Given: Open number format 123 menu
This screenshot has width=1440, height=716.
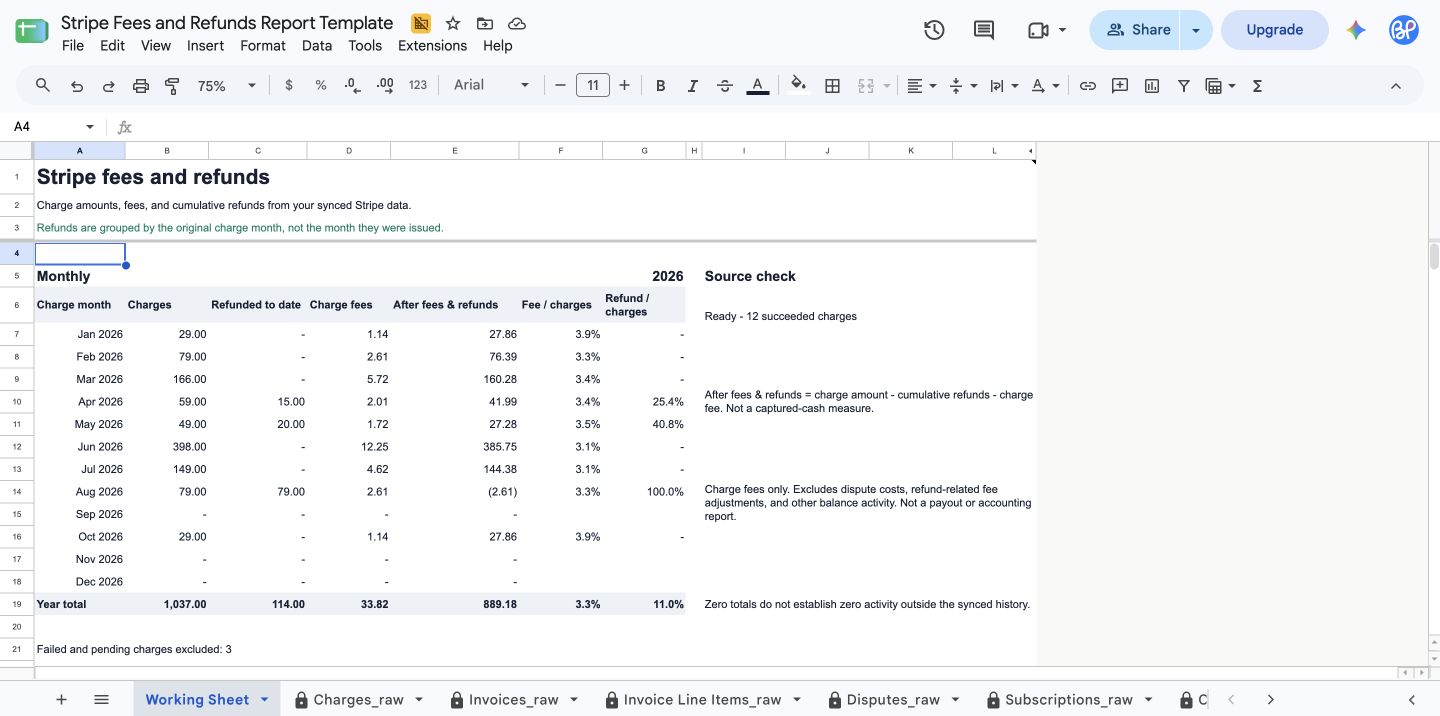Looking at the screenshot, I should tap(418, 86).
